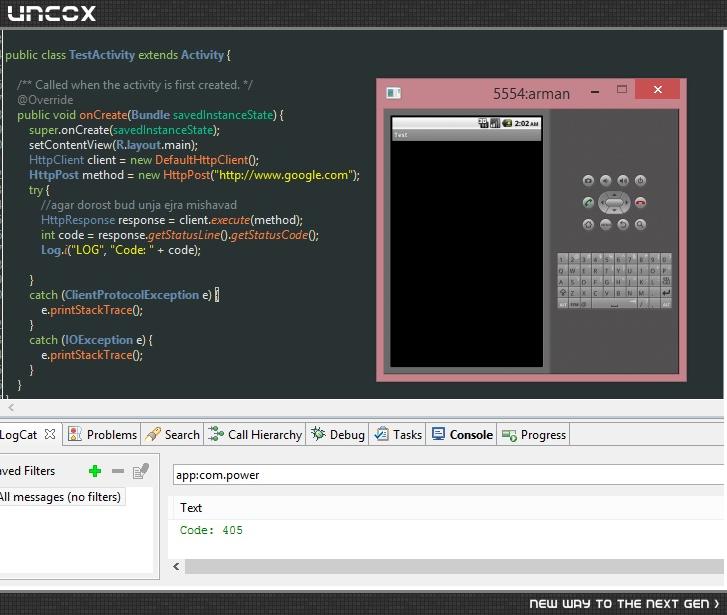
Task: Select All messages (no filters) entry
Action: tap(60, 497)
